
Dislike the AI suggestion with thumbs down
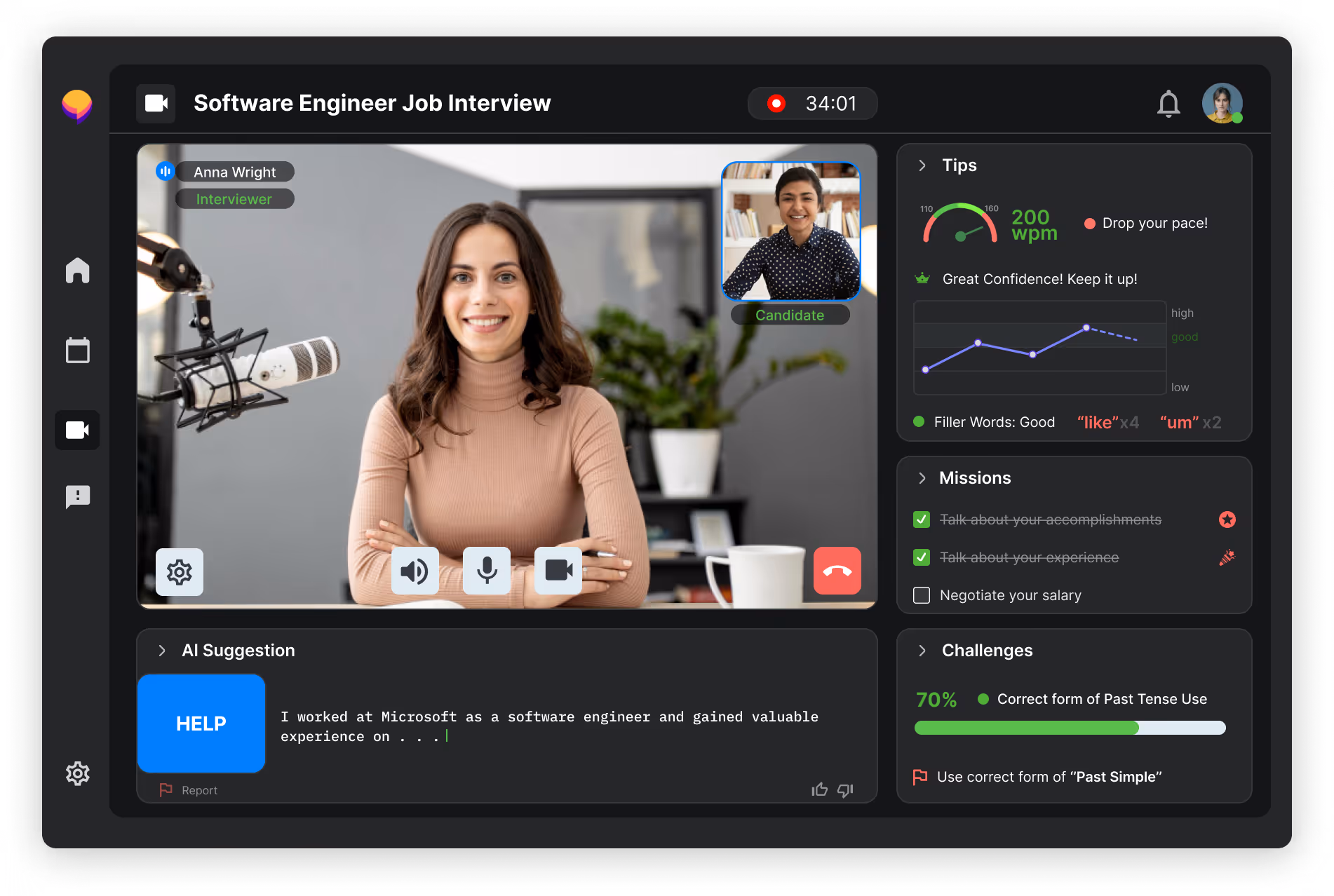pos(845,790)
